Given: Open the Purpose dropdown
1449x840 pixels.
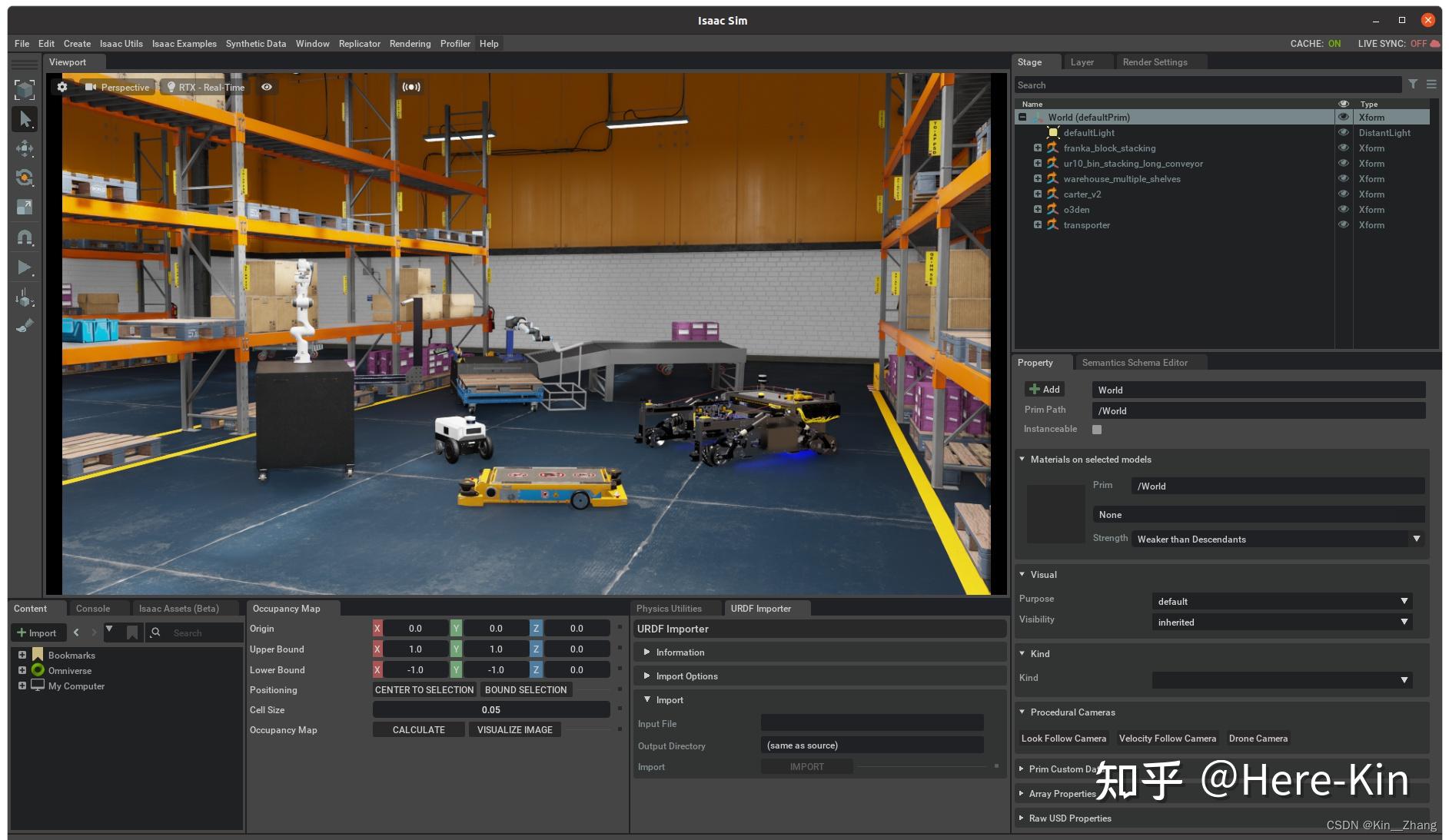Looking at the screenshot, I should [1282, 601].
